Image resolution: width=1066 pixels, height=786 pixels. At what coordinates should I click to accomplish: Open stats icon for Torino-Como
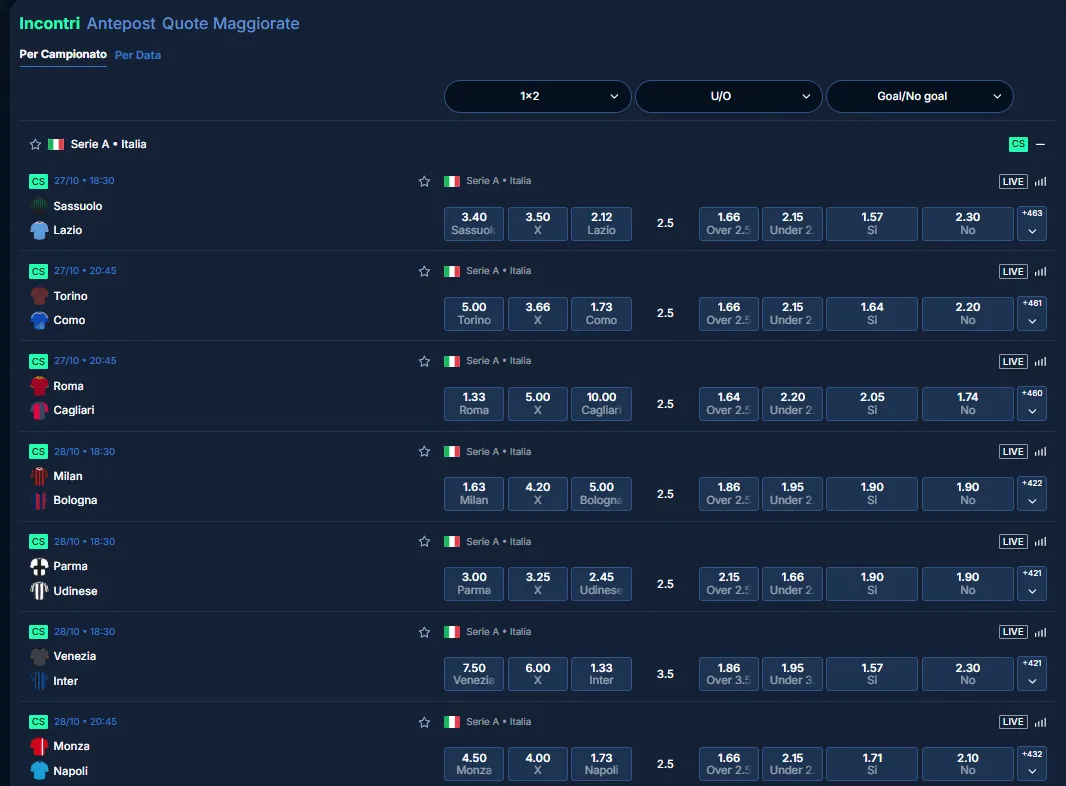[x=1040, y=271]
